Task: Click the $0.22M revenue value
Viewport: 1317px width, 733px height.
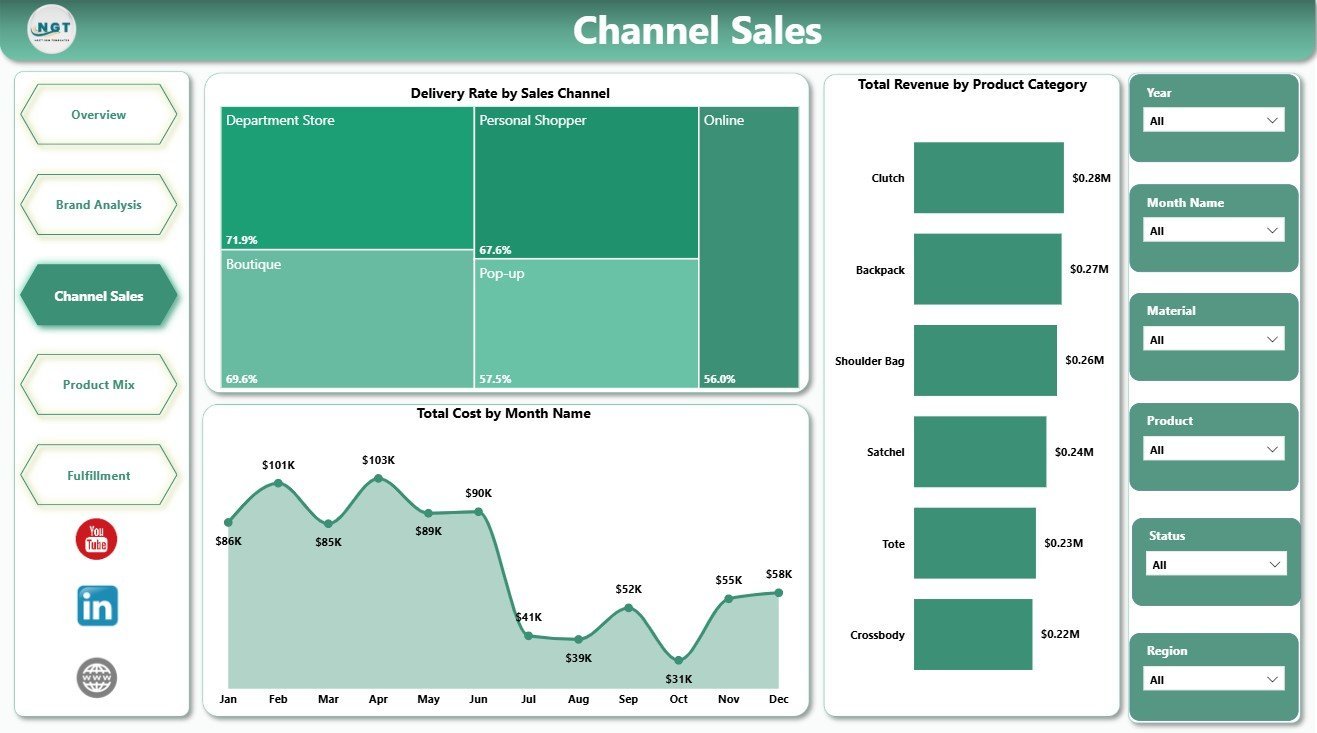Action: tap(1060, 634)
